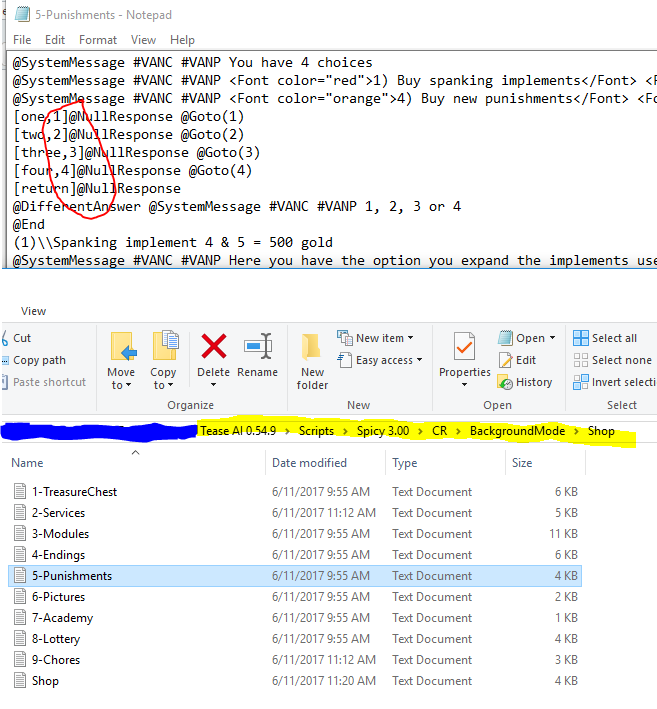Click Scripts in the address bar path
657x709 pixels.
click(316, 431)
